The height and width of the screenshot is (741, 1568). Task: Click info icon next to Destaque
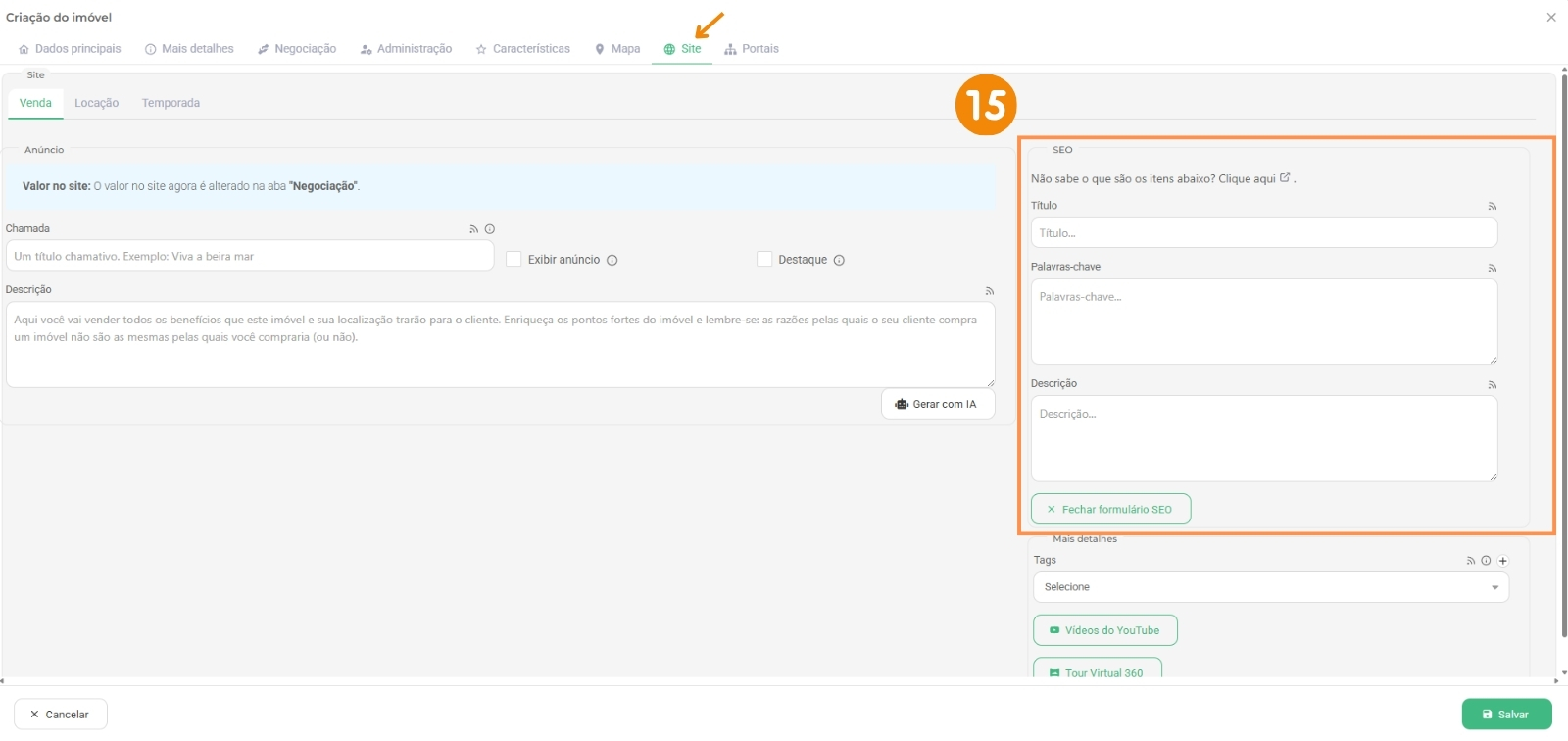(839, 261)
